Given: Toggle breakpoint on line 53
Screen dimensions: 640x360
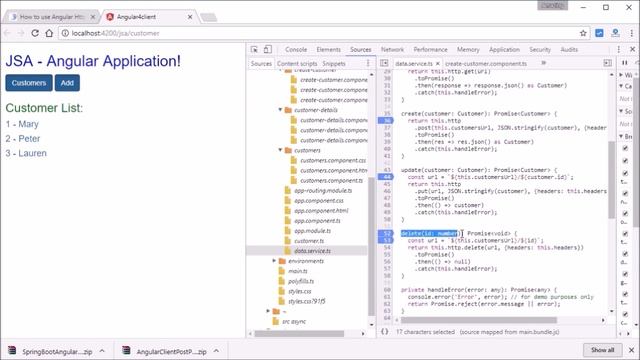Looking at the screenshot, I should [x=386, y=240].
